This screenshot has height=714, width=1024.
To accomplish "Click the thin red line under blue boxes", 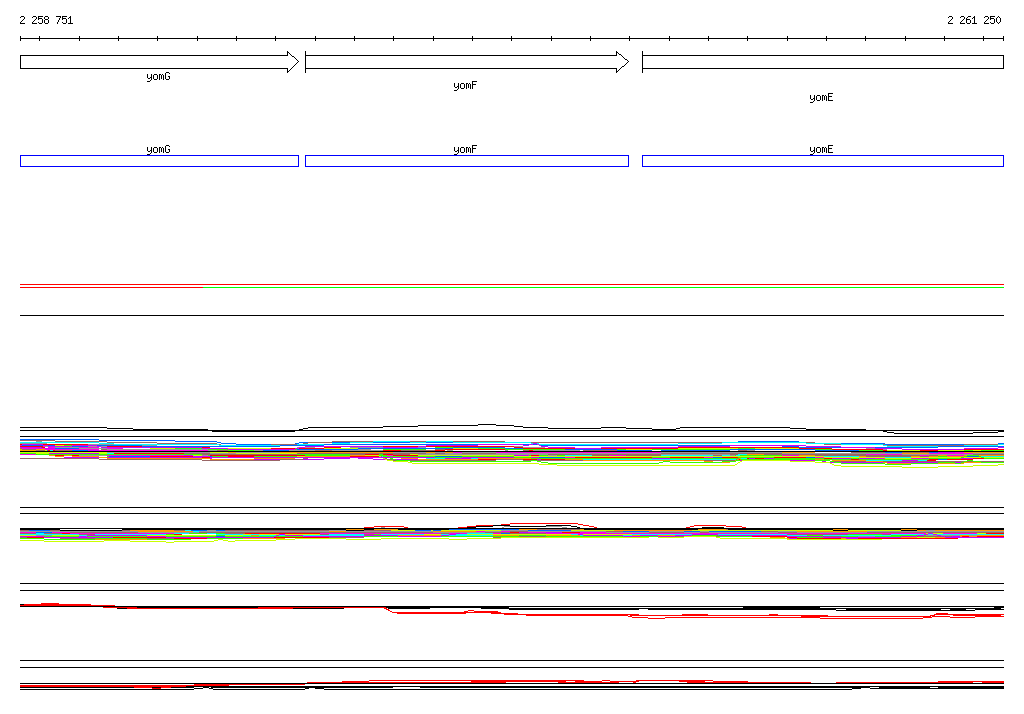I will (511, 285).
